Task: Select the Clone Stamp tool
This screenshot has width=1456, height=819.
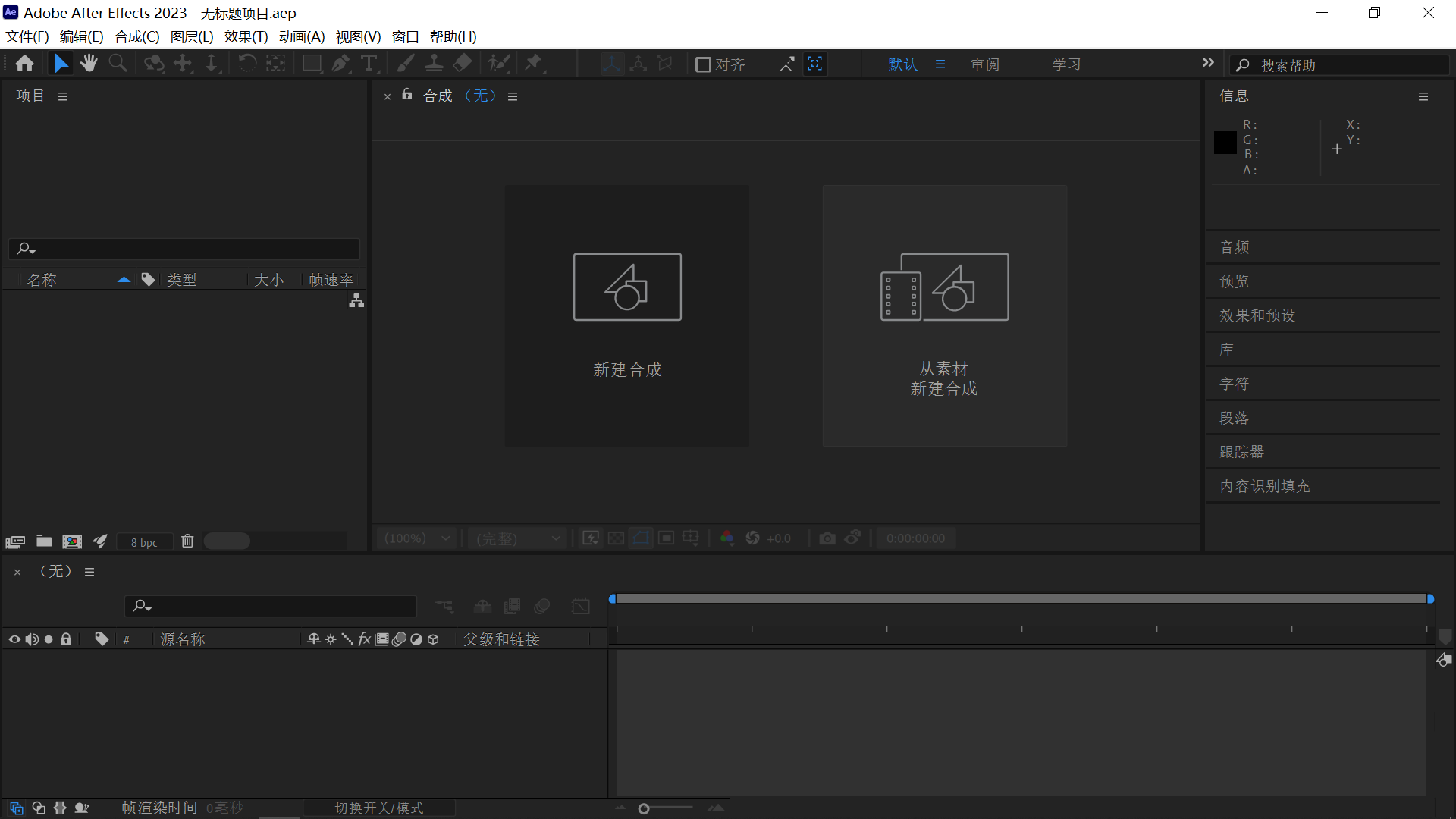Action: [434, 64]
